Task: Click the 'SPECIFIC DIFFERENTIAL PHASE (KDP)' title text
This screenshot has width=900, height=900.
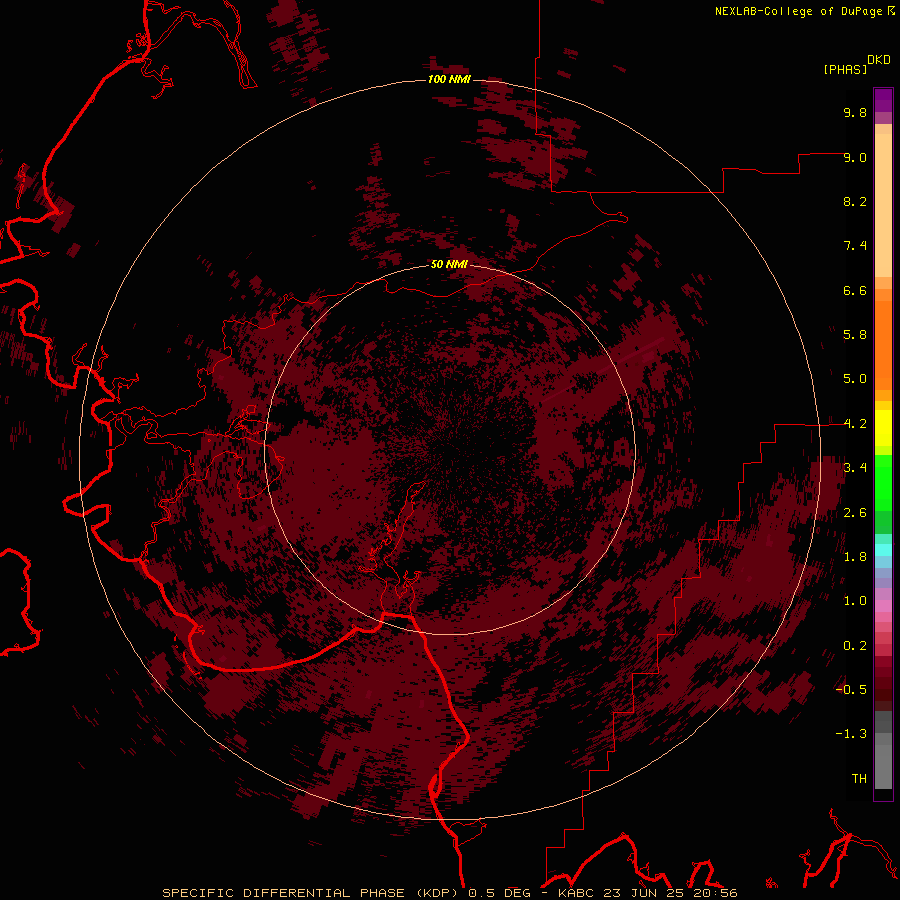Action: pos(312,893)
